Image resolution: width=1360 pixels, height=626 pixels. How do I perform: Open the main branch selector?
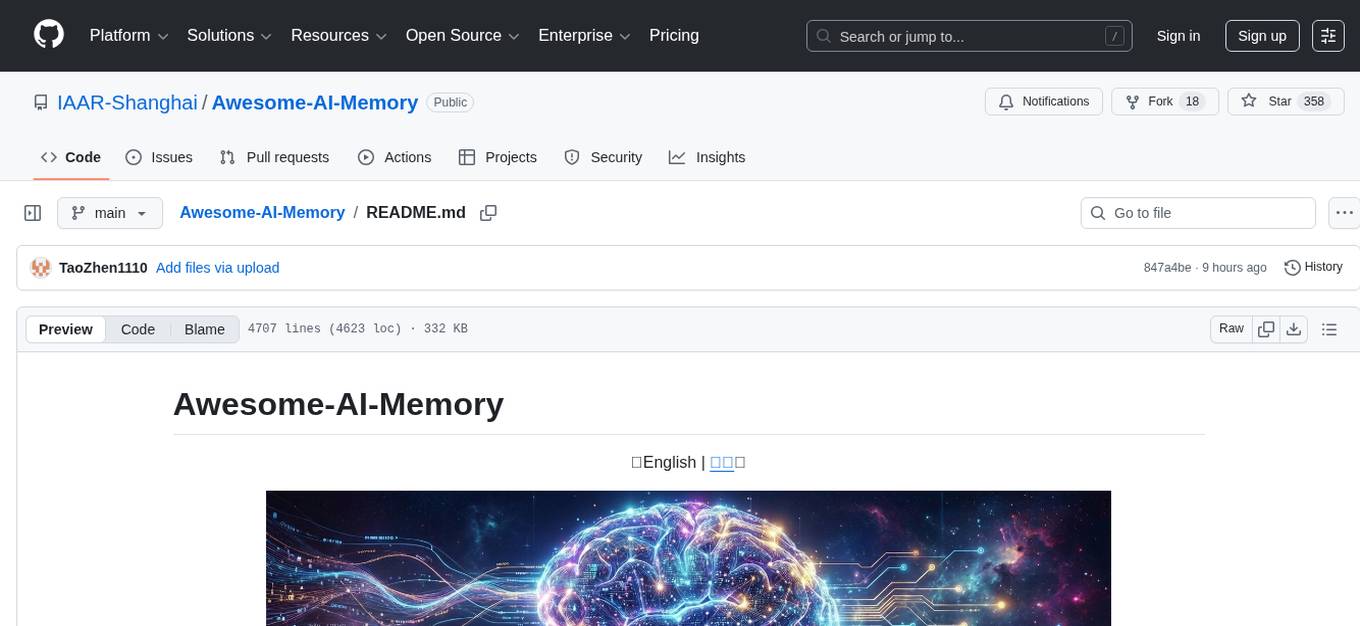(x=110, y=212)
